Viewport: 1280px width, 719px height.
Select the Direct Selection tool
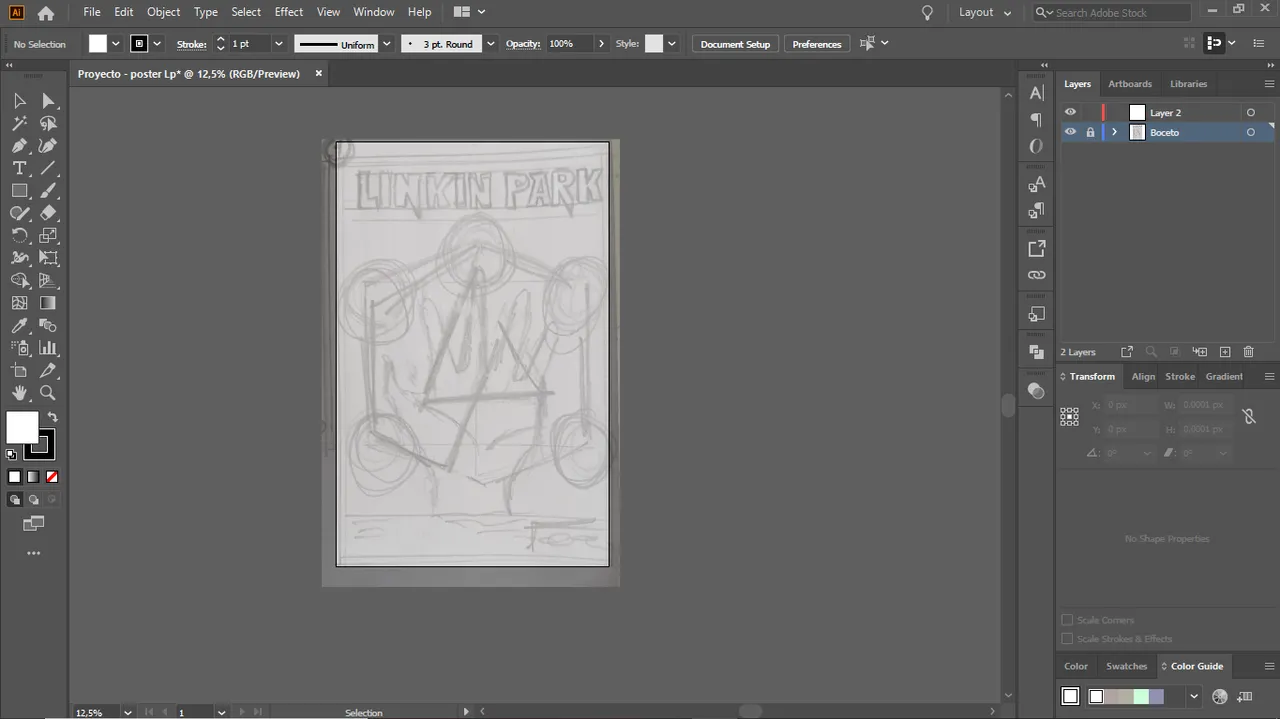click(48, 101)
